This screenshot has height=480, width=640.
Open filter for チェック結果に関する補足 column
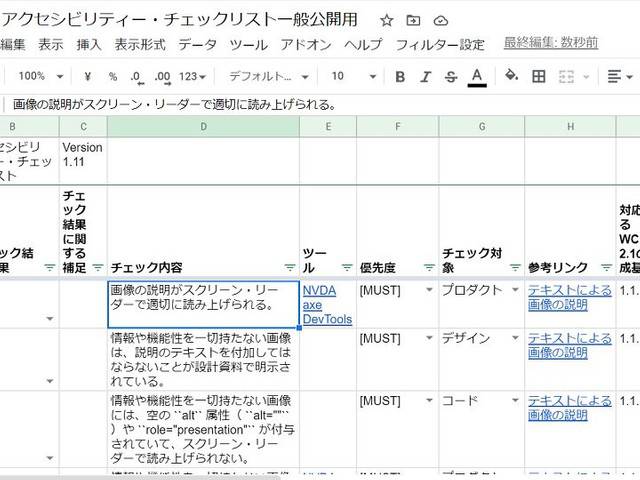coord(98,268)
